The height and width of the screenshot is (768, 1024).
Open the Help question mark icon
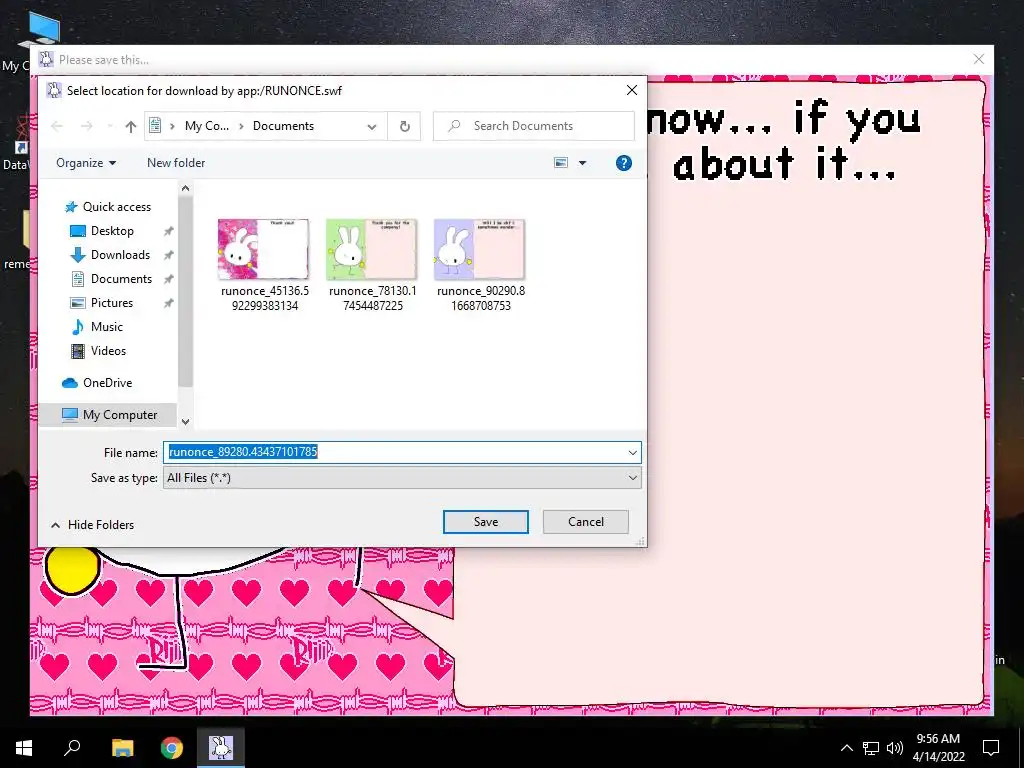(x=624, y=163)
